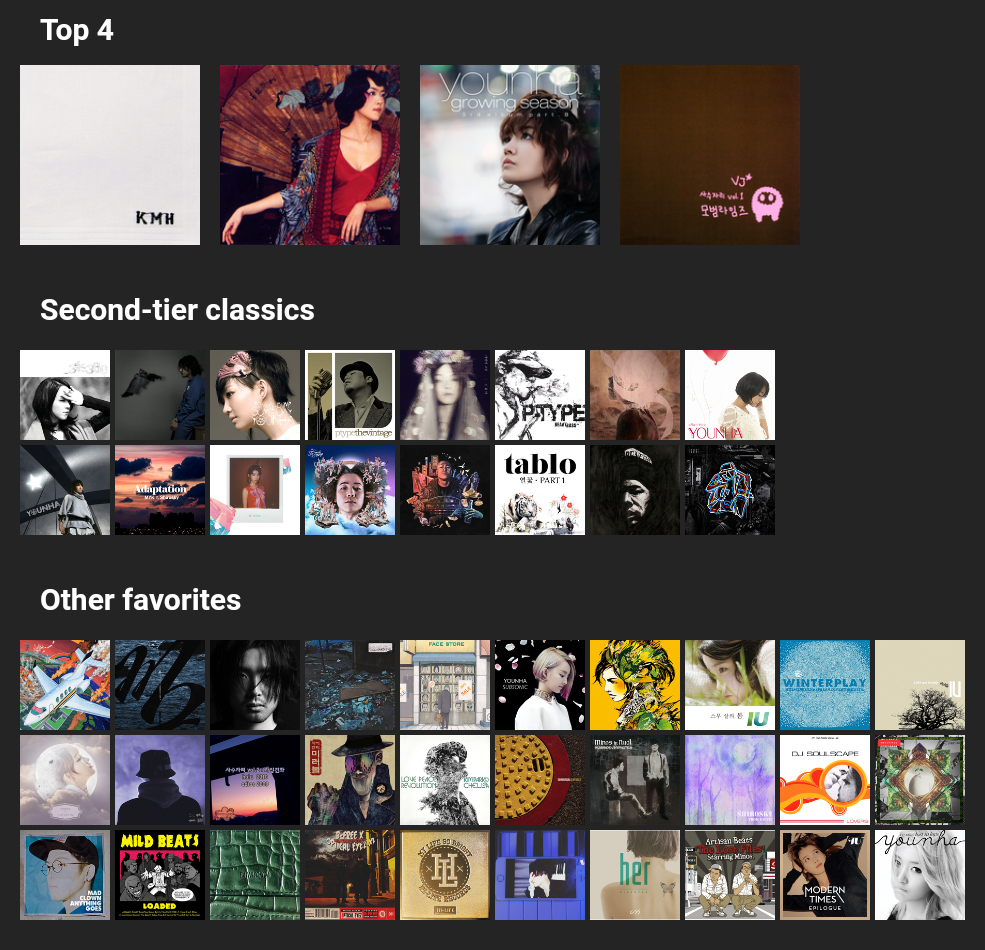Open the brown VJ album with pink ghost

pos(710,155)
